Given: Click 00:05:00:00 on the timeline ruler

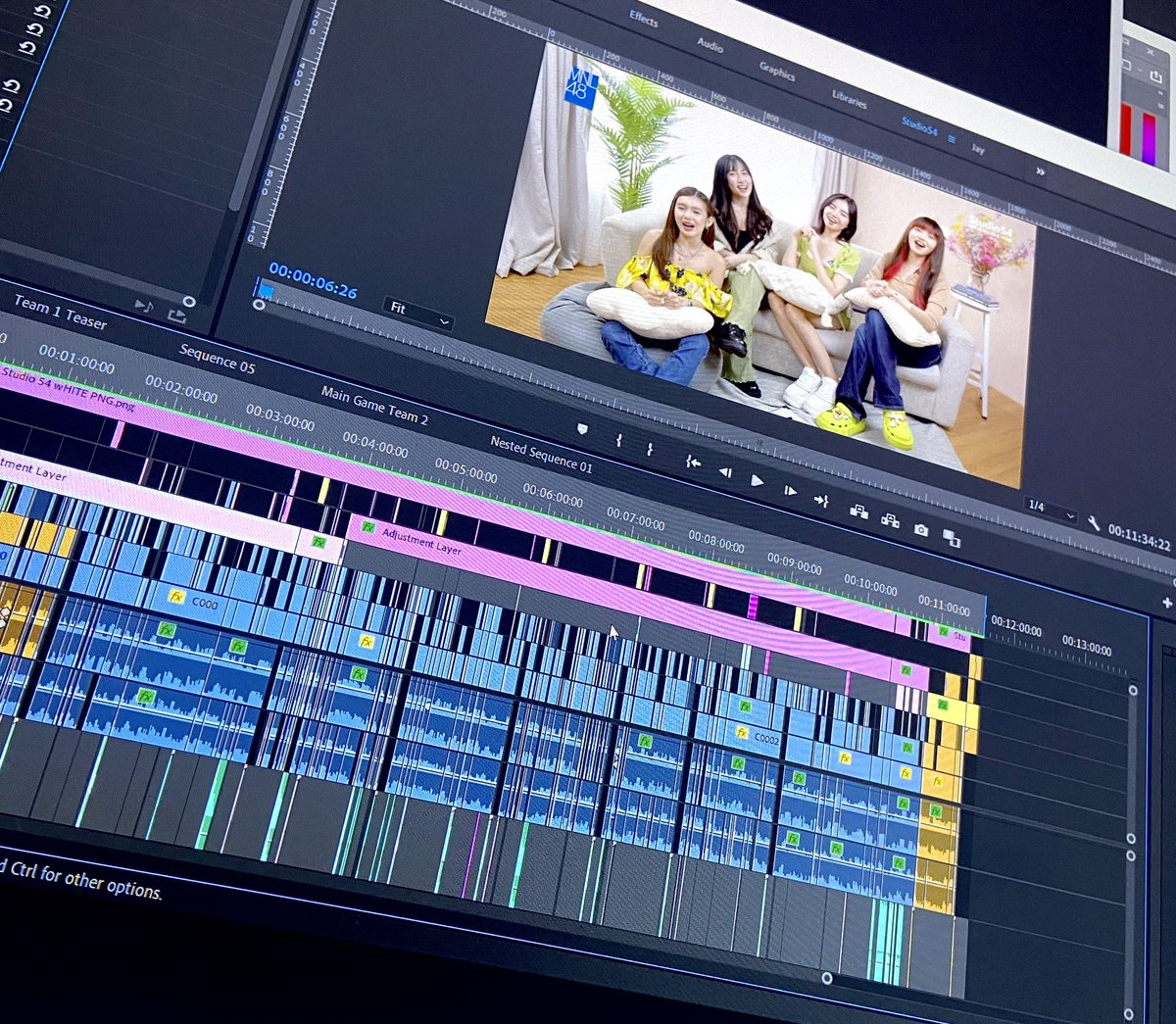Looking at the screenshot, I should click(465, 471).
